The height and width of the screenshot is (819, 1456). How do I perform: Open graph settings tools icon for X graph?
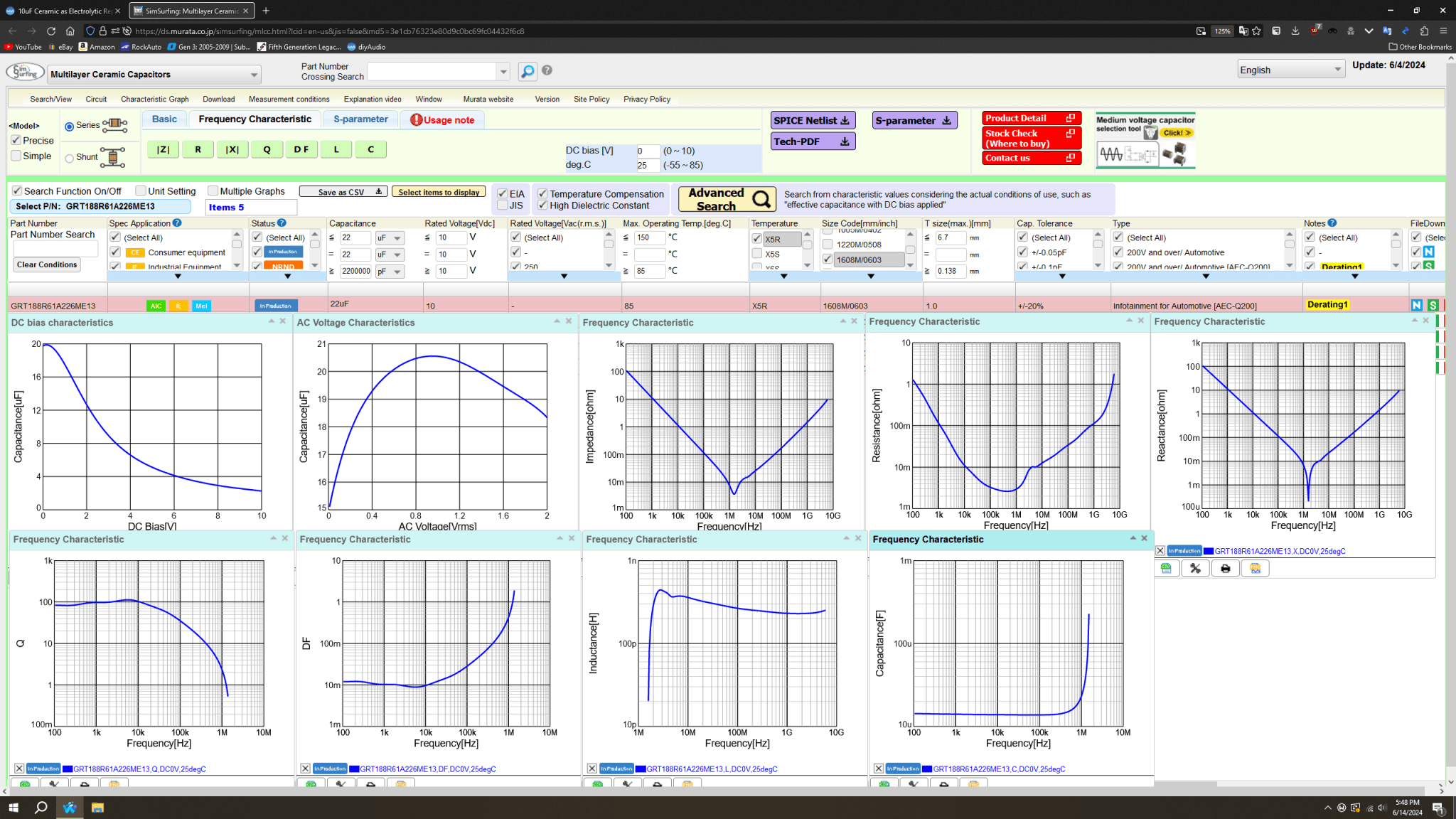tap(1195, 569)
